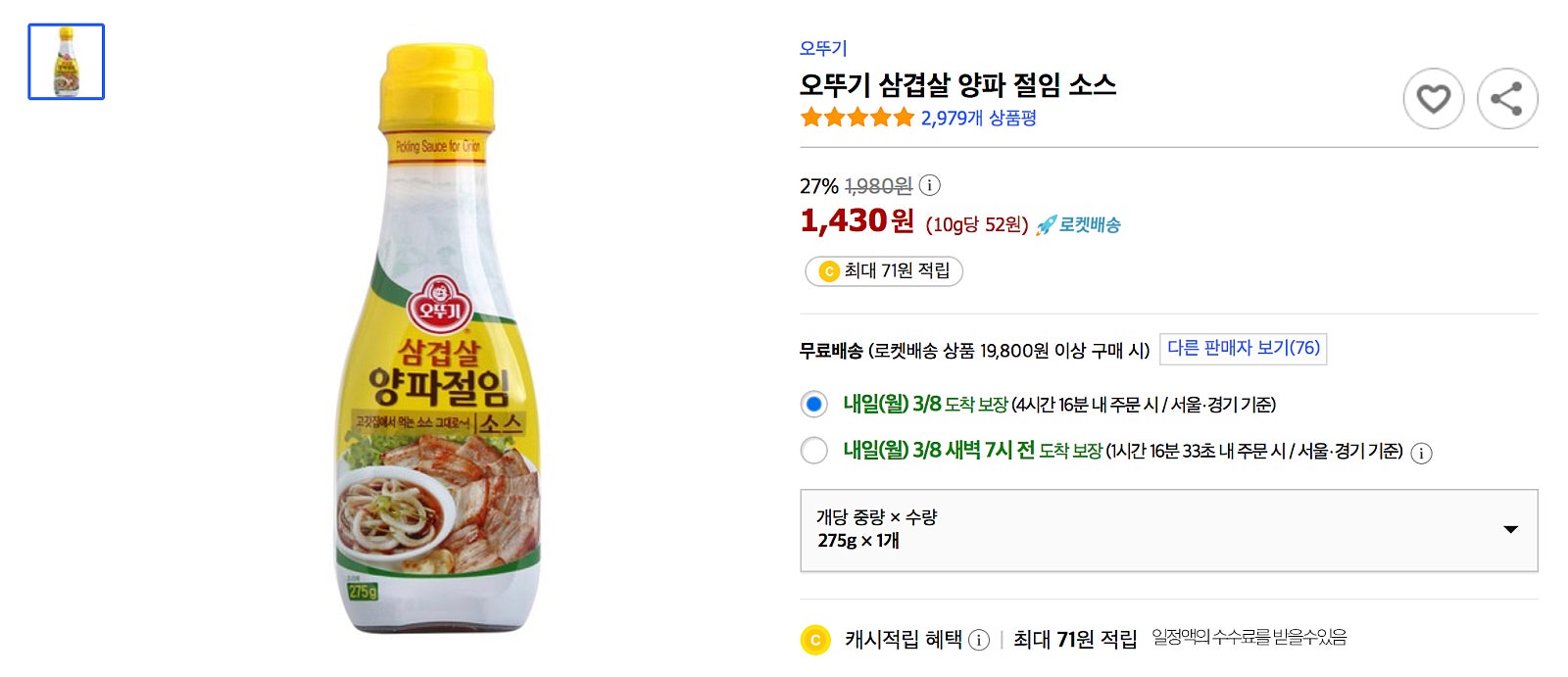Click the rocket delivery 로켓배송 badge
This screenshot has width=1568, height=677.
[x=1078, y=224]
